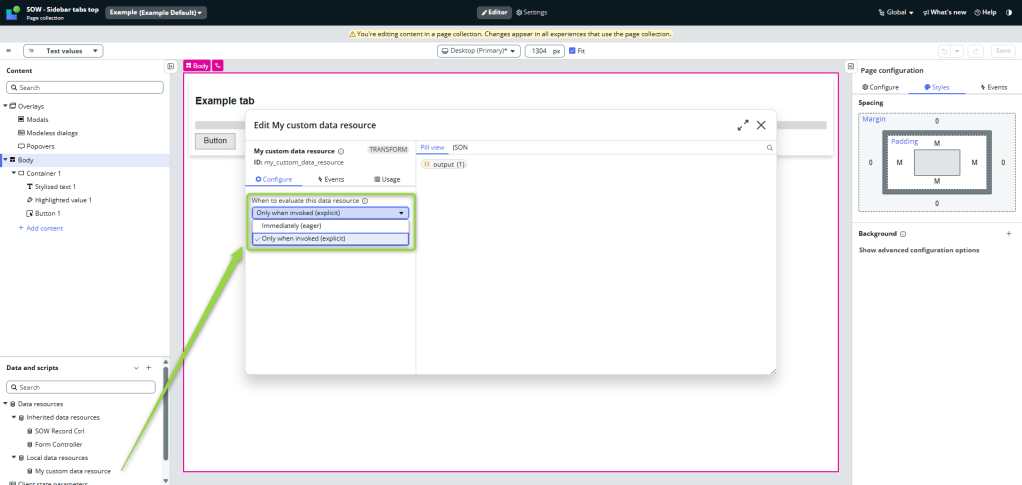Click the Undo arrow icon
Image resolution: width=1022 pixels, height=485 pixels.
(x=944, y=51)
